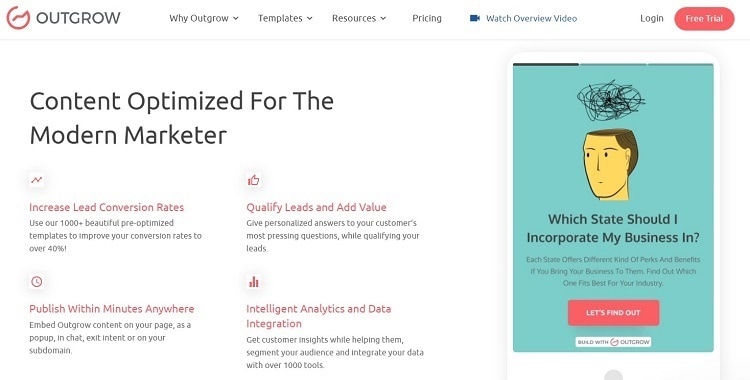Select the Increase Lead Conversion Rates heading
This screenshot has height=380, width=750.
107,207
